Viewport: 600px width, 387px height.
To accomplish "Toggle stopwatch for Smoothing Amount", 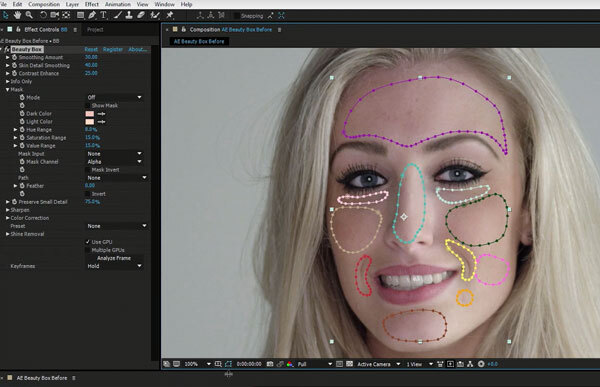I will click(x=15, y=57).
